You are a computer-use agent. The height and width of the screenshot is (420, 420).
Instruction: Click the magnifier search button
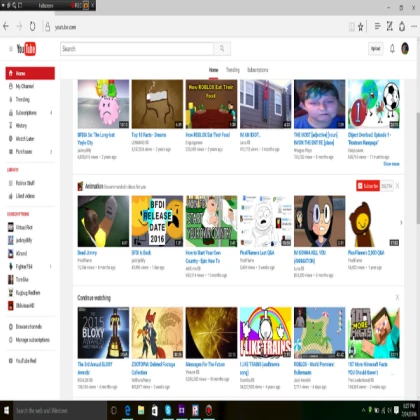pyautogui.click(x=222, y=49)
